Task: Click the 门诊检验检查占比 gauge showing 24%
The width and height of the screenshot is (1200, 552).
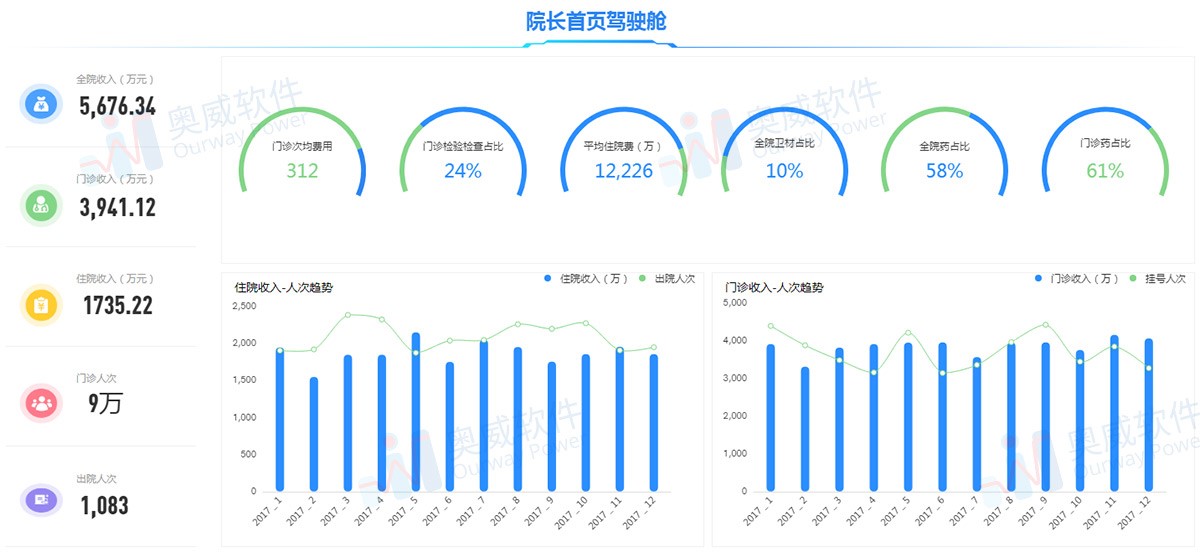Action: tap(462, 151)
